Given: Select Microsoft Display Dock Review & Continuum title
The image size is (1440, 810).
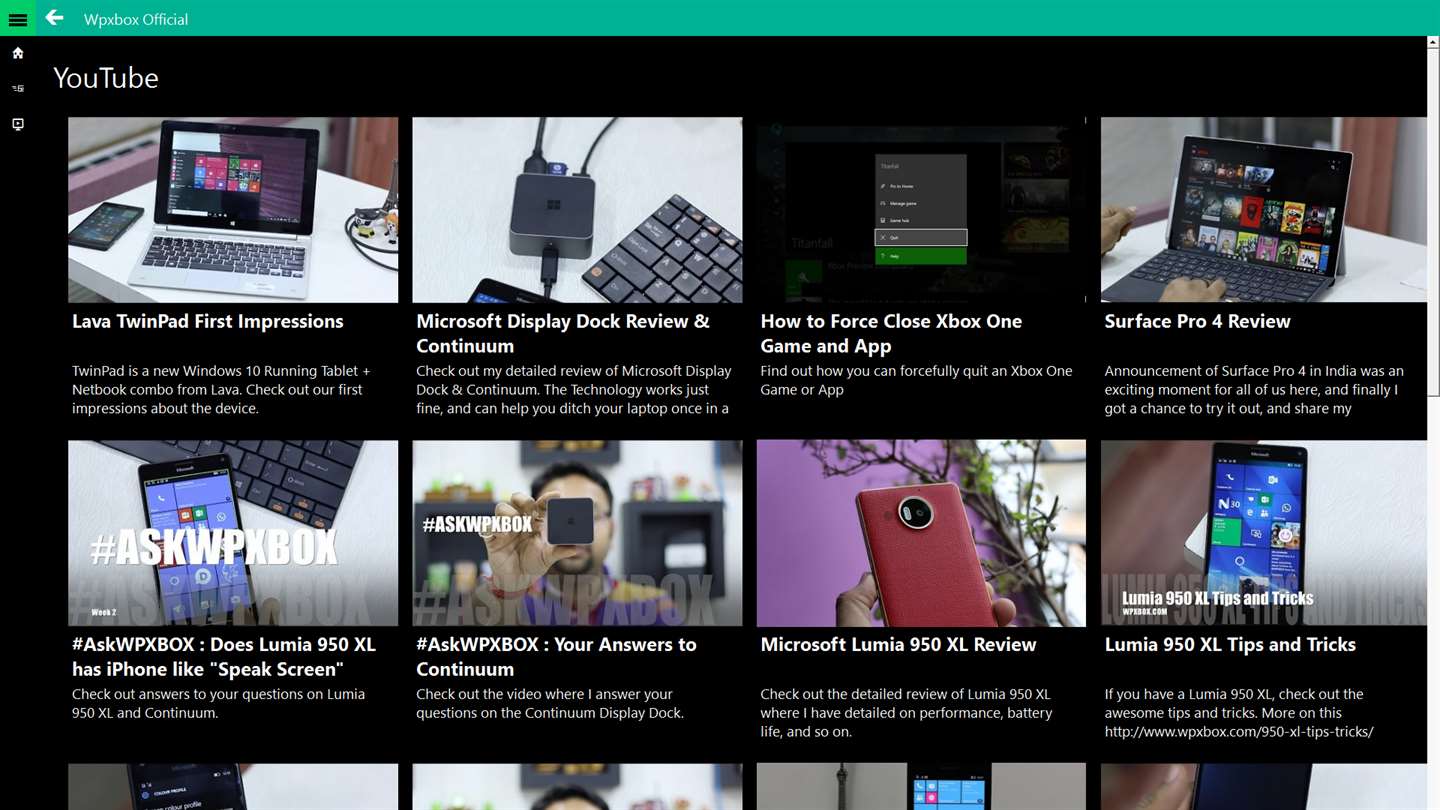Looking at the screenshot, I should (563, 333).
